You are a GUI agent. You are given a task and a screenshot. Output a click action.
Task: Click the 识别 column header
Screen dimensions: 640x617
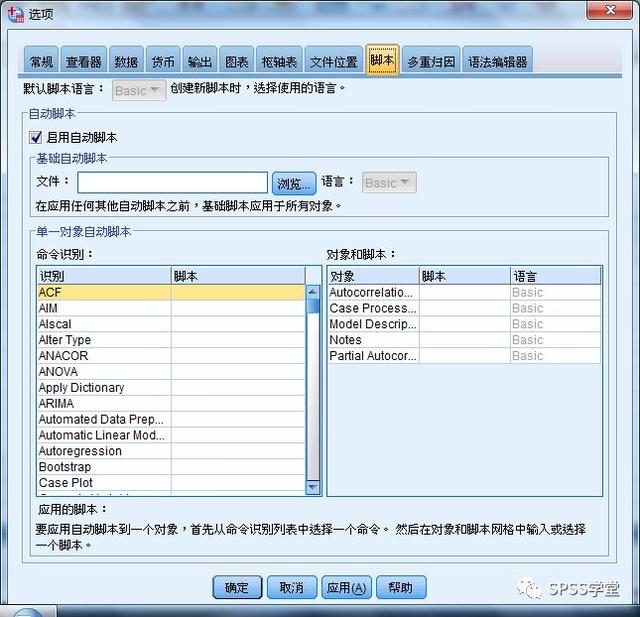(x=104, y=276)
